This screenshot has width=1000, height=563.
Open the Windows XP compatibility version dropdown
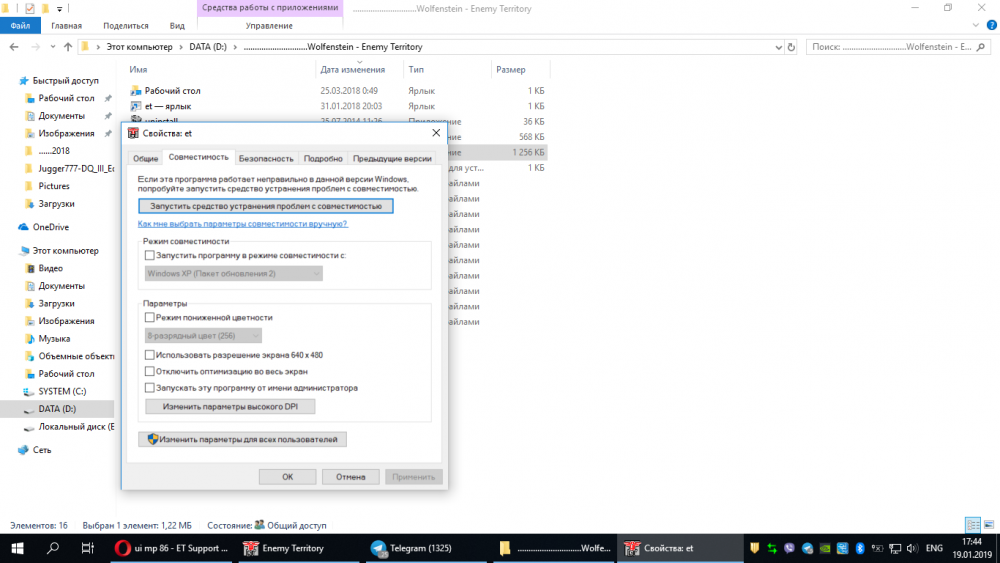(233, 274)
